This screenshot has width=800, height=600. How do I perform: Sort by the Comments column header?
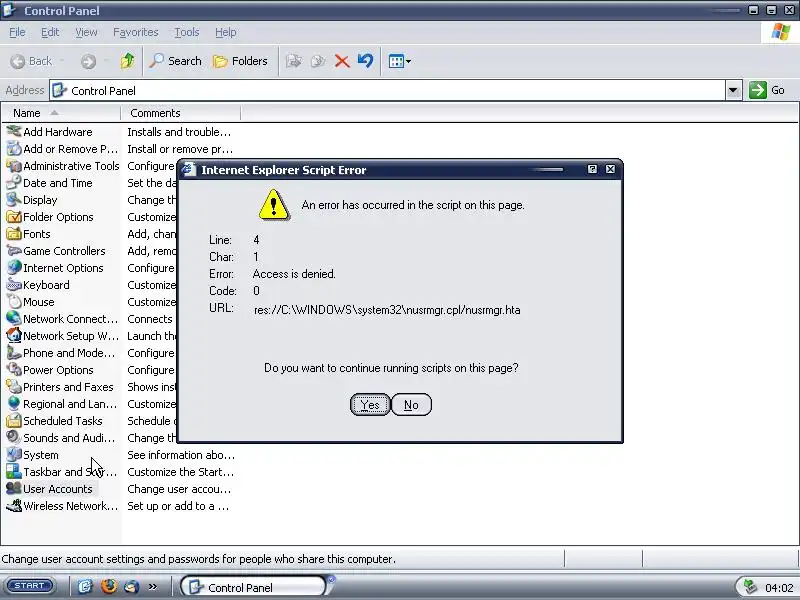pos(181,113)
